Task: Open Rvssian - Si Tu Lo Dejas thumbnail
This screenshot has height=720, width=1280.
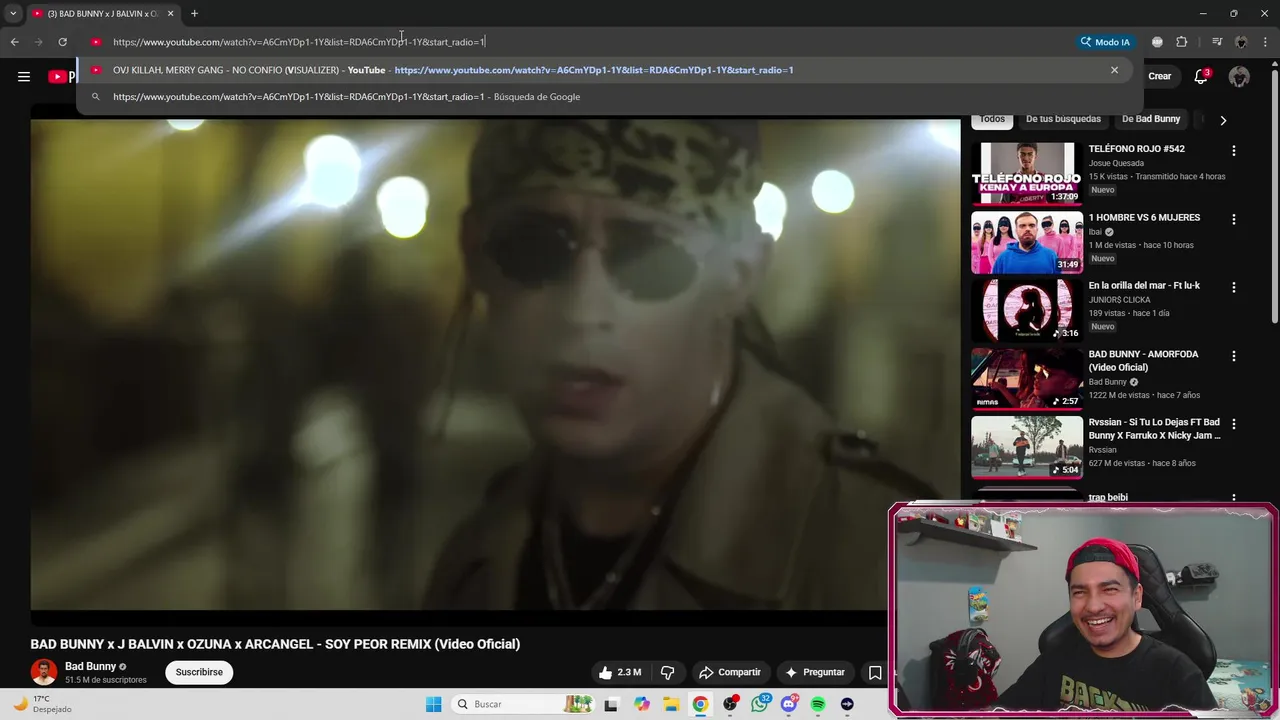Action: click(1027, 447)
